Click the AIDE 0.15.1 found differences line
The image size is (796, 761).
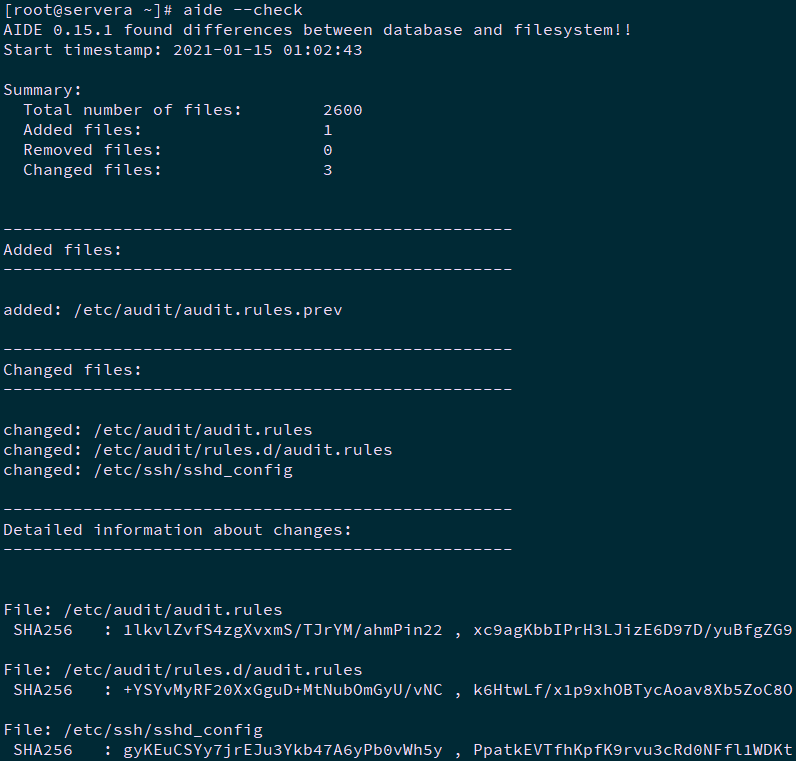pos(317,30)
